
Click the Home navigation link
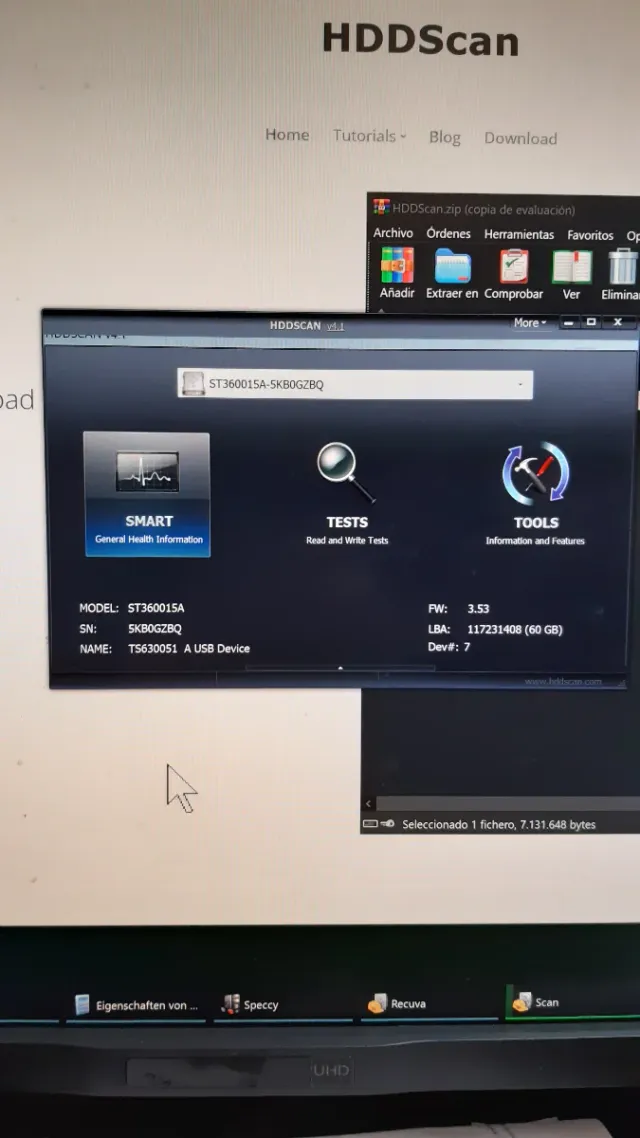pos(287,135)
